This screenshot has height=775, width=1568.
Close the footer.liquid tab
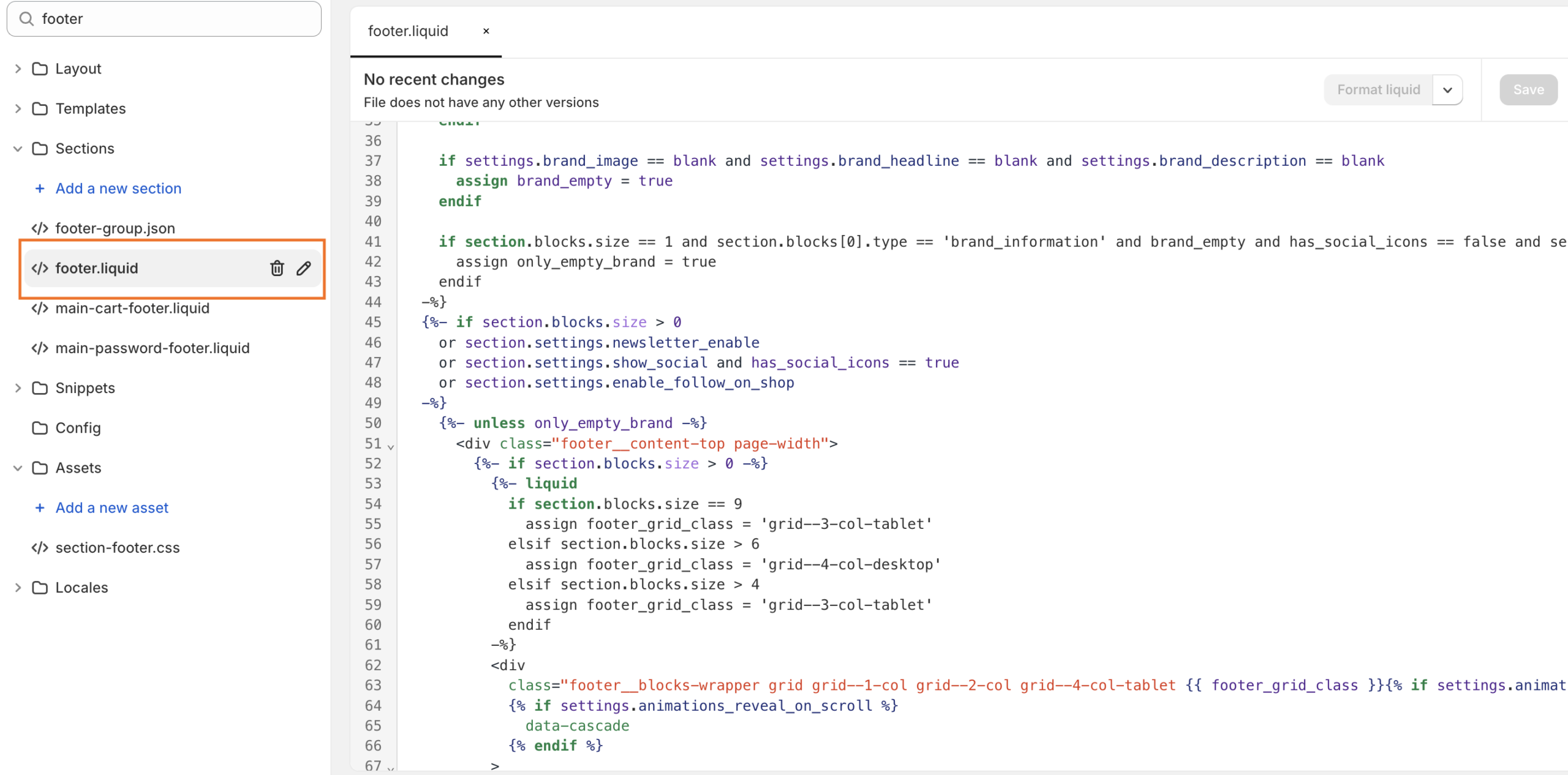486,31
